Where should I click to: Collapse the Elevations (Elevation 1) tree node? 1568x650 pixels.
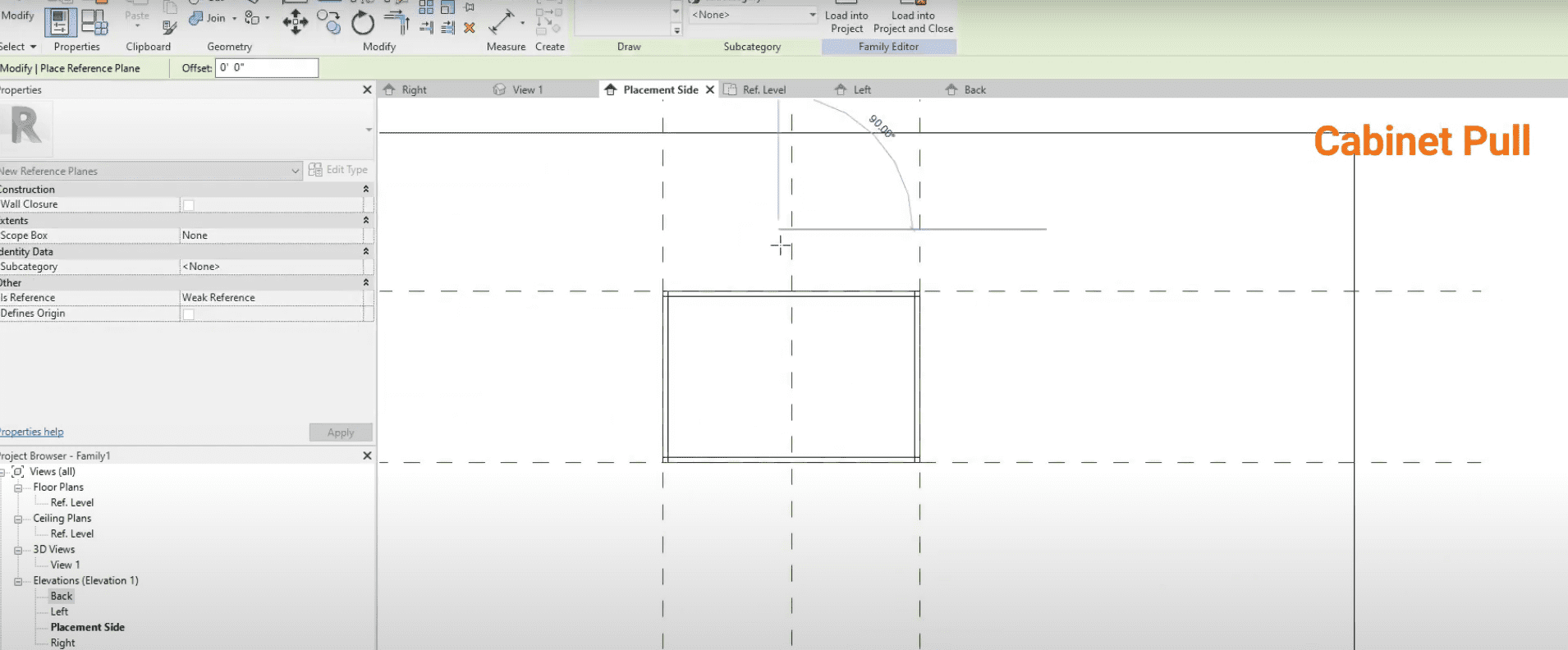click(x=18, y=581)
